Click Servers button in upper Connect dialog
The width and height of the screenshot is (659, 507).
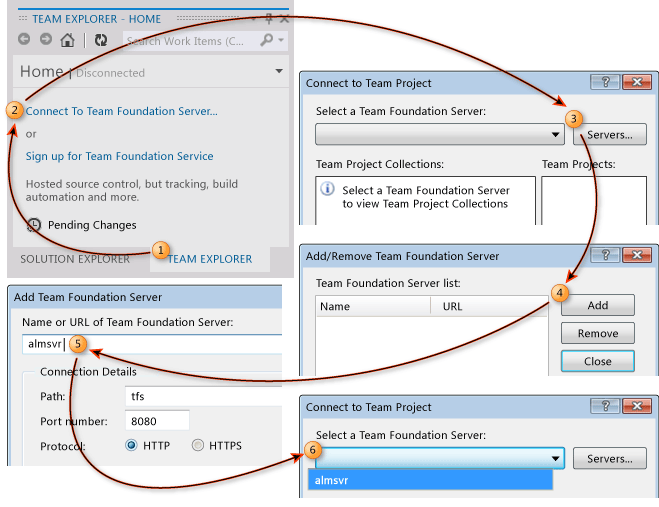tap(610, 135)
